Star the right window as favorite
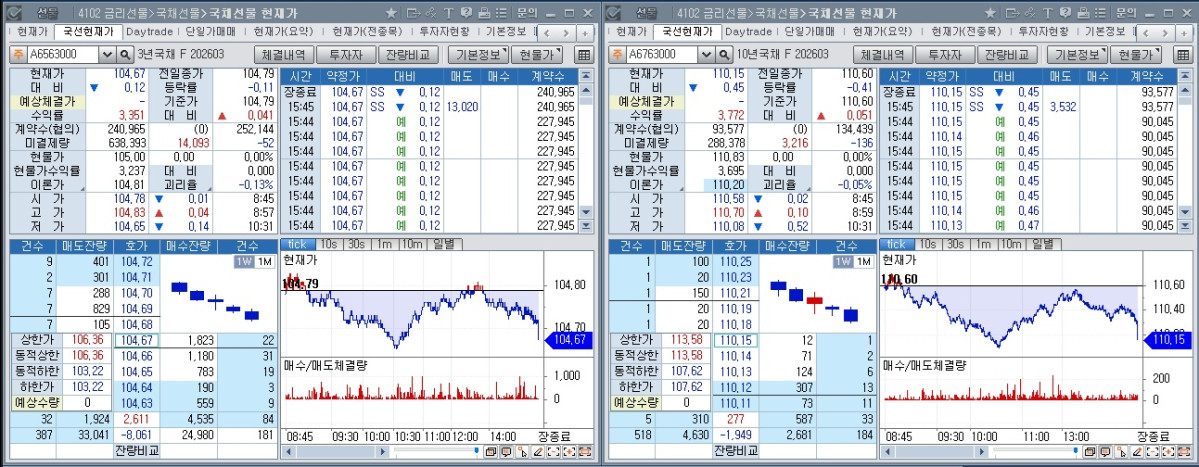The width and height of the screenshot is (1199, 467). [x=991, y=13]
